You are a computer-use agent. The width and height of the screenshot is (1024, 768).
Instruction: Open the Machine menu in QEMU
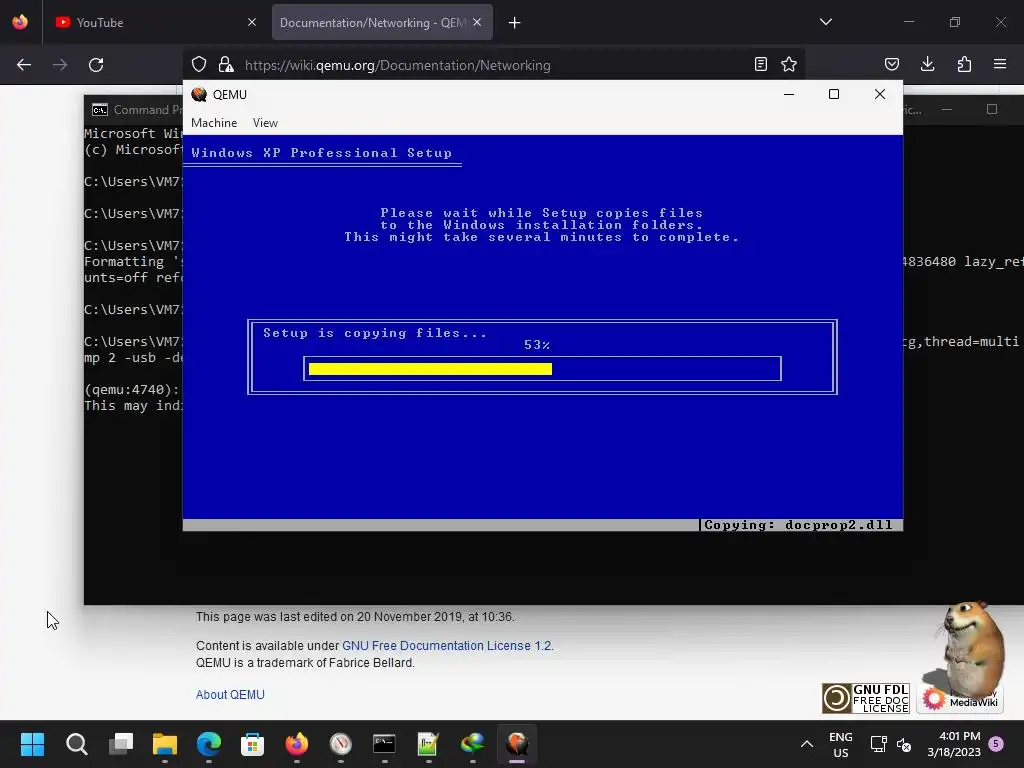click(214, 123)
